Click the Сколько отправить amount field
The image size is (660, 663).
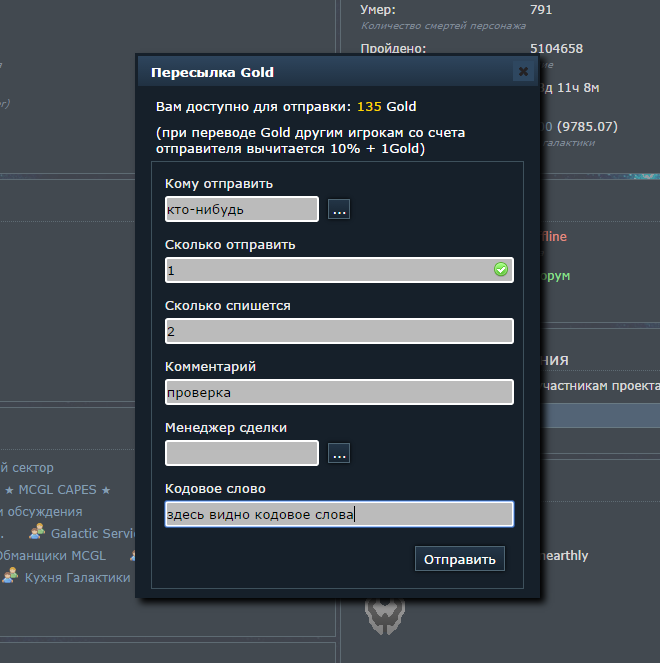328,270
